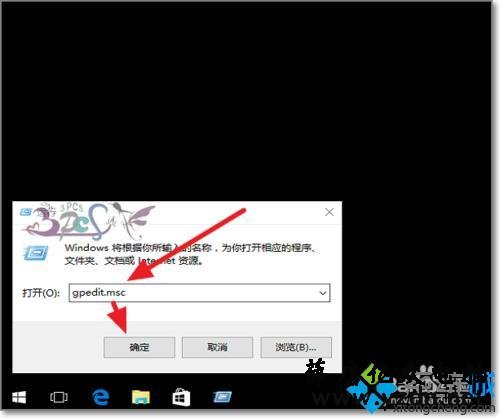The image size is (500, 418).
Task: Cancel the Run dialog with 取消
Action: point(217,347)
